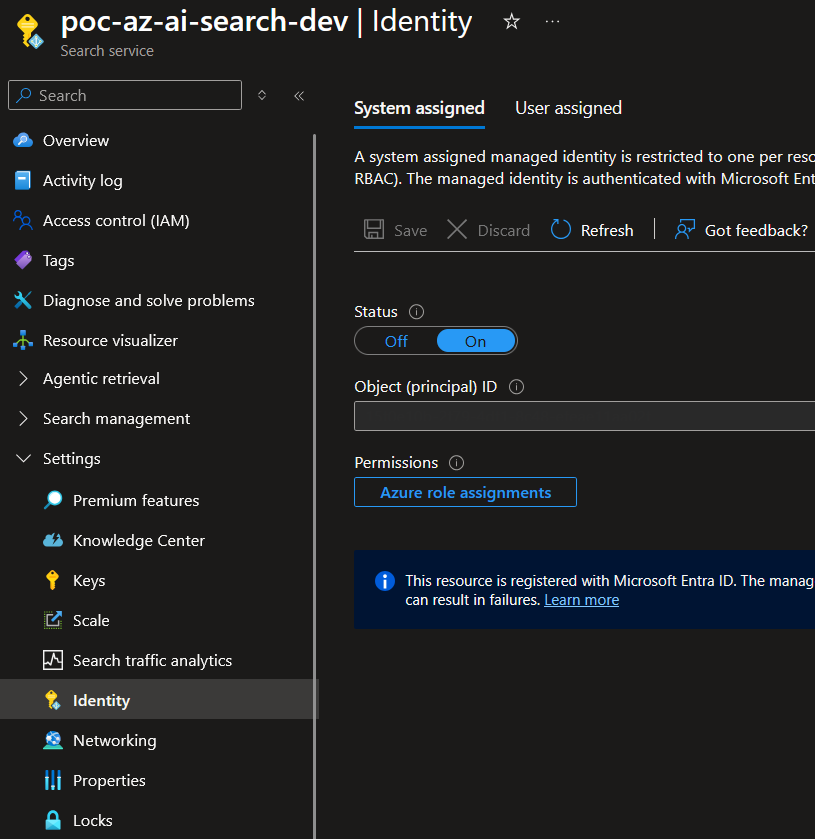This screenshot has height=839, width=815.
Task: Click the Identity key icon beside the page title
Action: pos(29,32)
